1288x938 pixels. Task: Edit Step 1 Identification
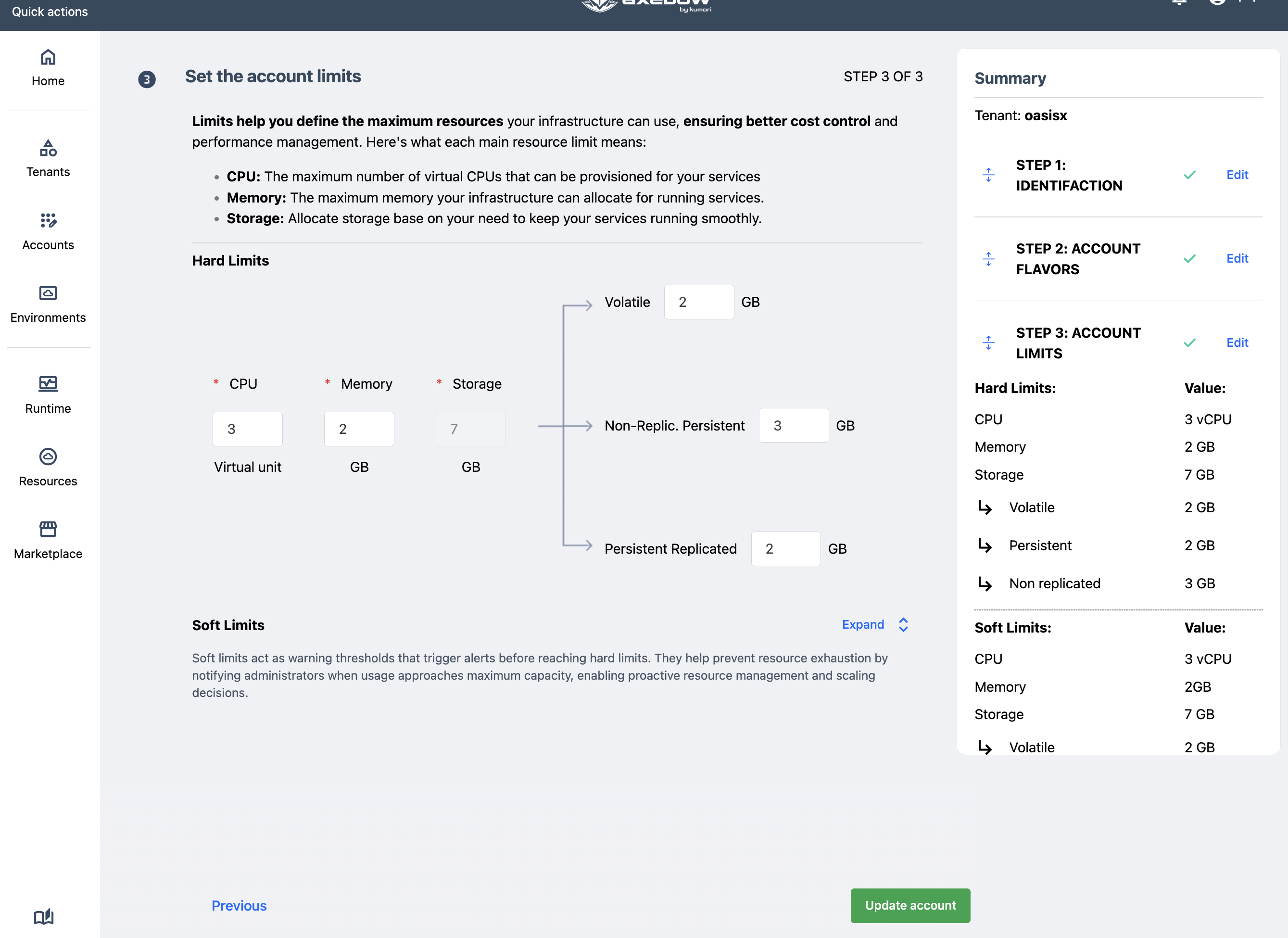pyautogui.click(x=1237, y=175)
